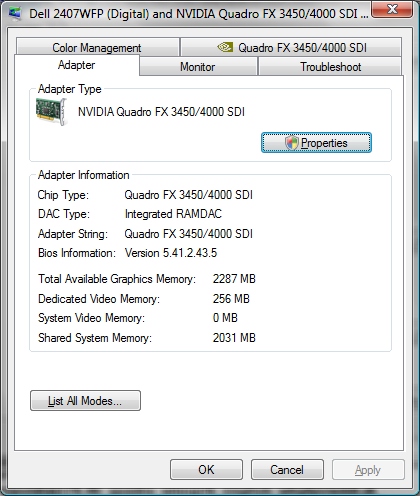This screenshot has height=496, width=420.
Task: Switch to the Color Management tab
Action: [x=97, y=47]
